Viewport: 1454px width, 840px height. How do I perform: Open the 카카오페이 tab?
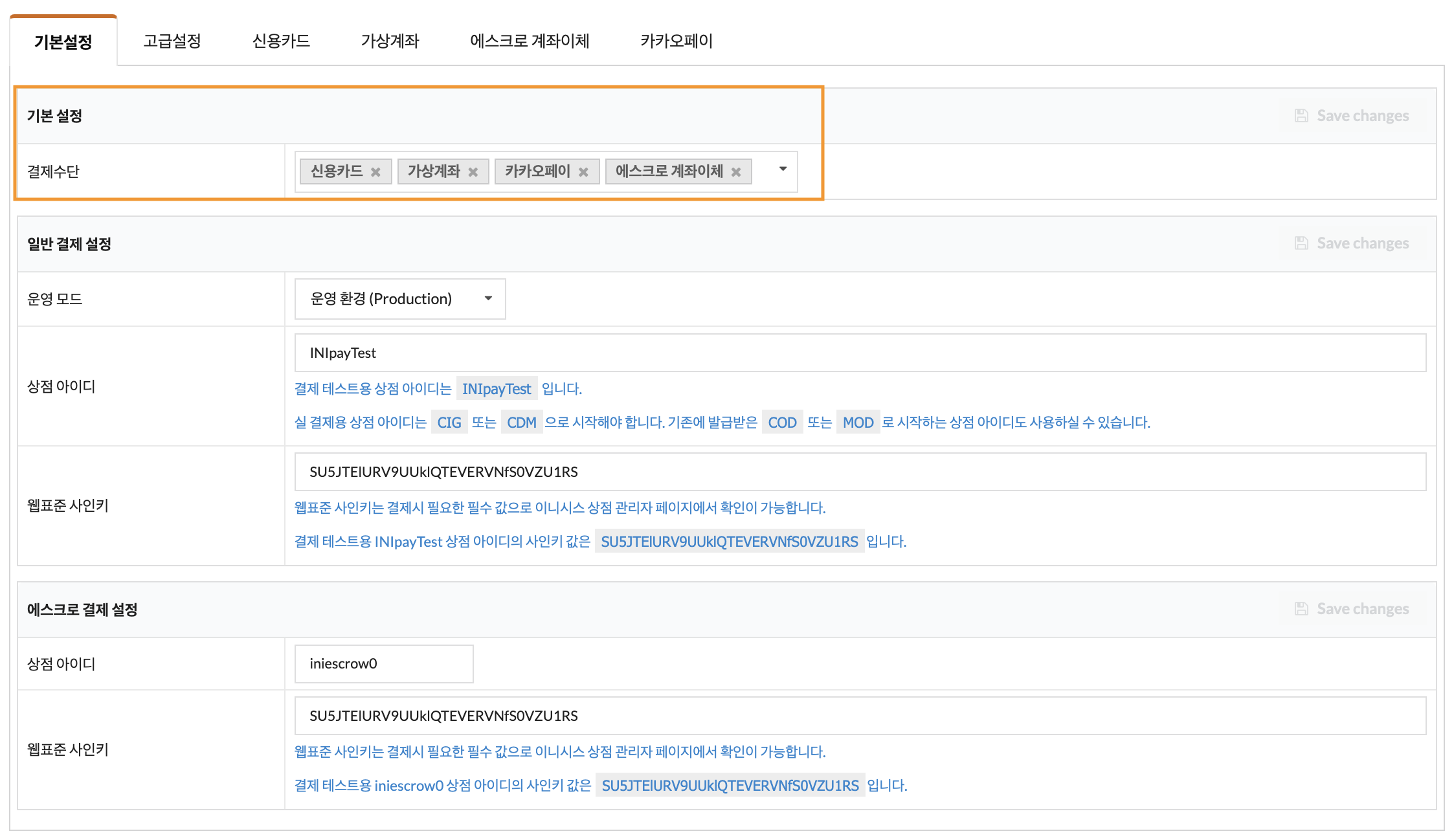point(676,41)
